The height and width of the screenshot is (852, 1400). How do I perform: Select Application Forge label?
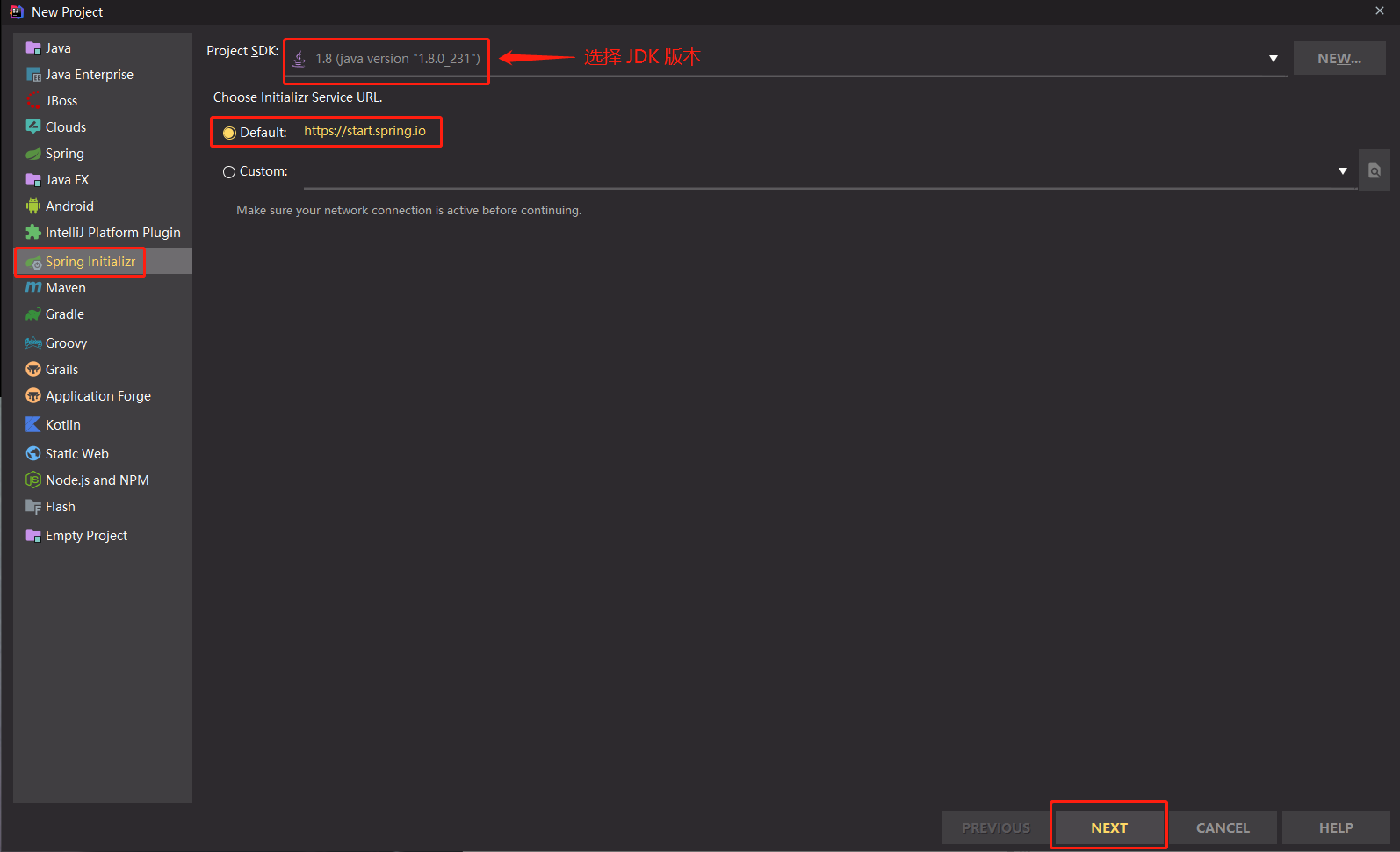point(98,396)
